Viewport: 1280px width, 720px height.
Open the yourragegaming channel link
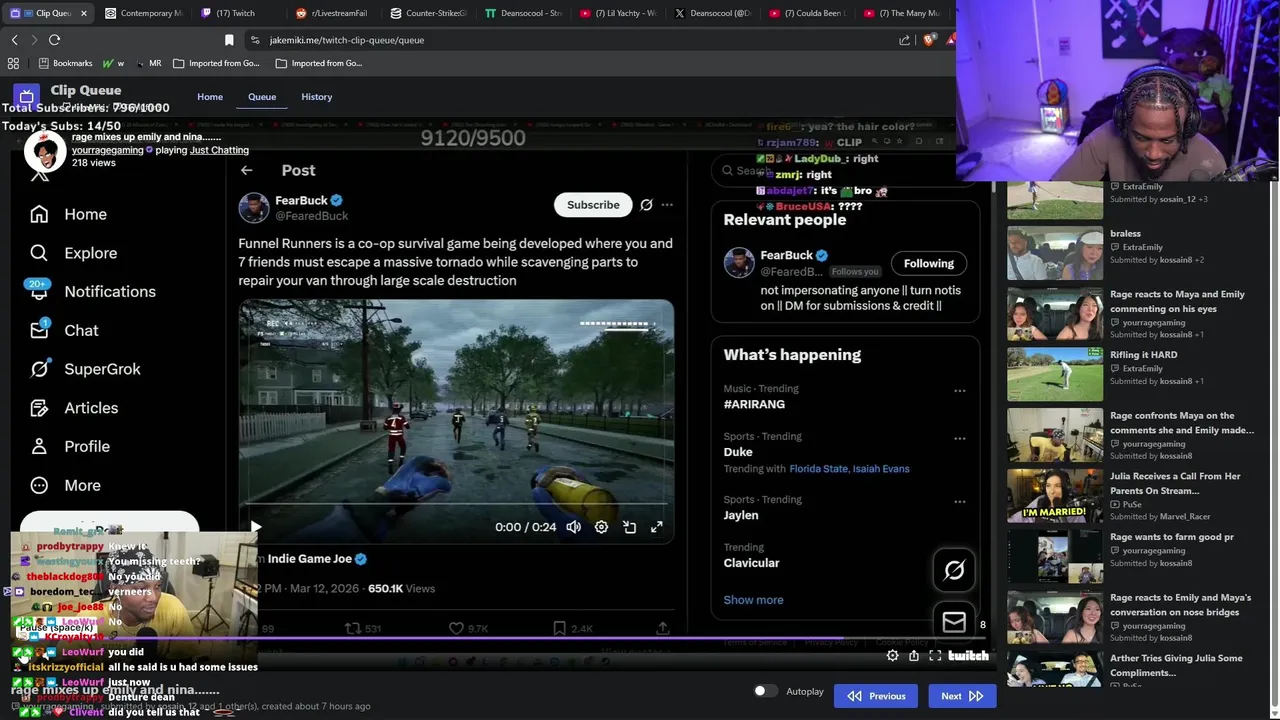point(107,150)
